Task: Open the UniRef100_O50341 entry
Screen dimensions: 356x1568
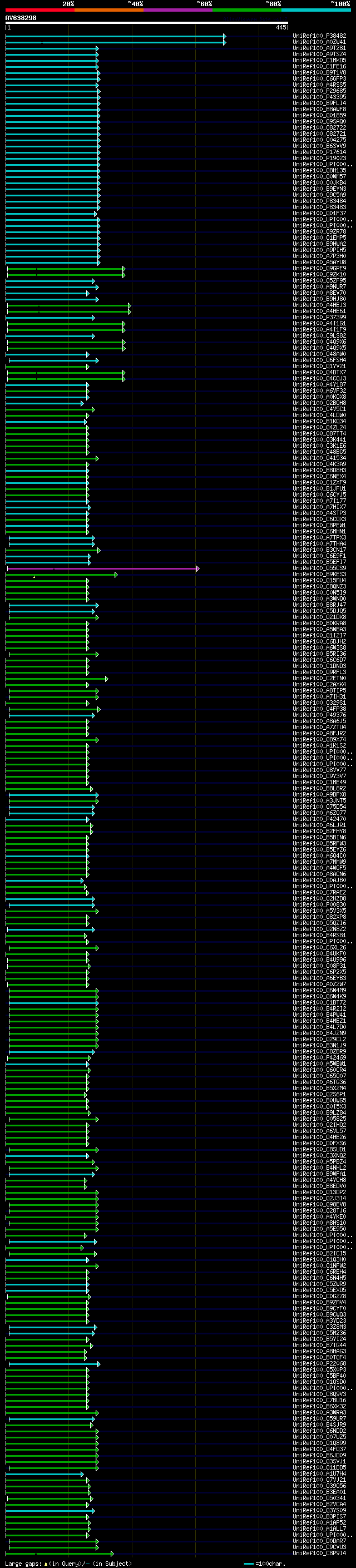Action: click(x=319, y=1498)
